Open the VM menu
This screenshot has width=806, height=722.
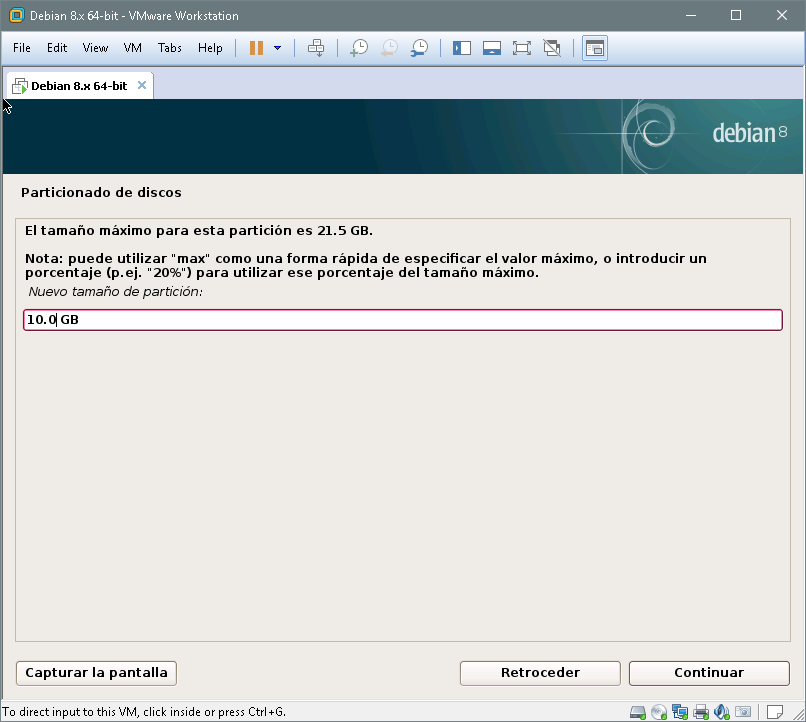pyautogui.click(x=133, y=48)
